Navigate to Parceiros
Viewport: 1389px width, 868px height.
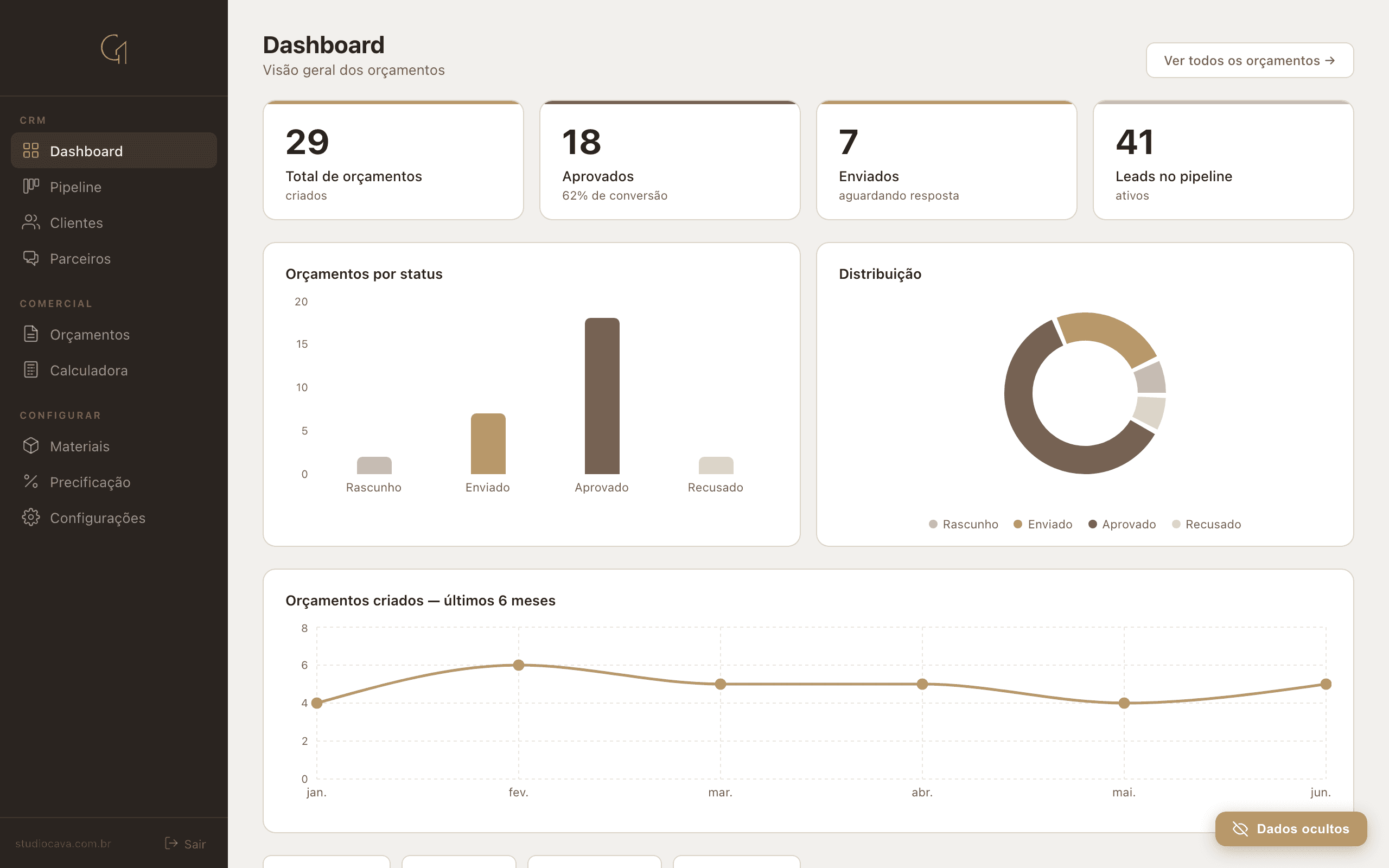pos(113,258)
